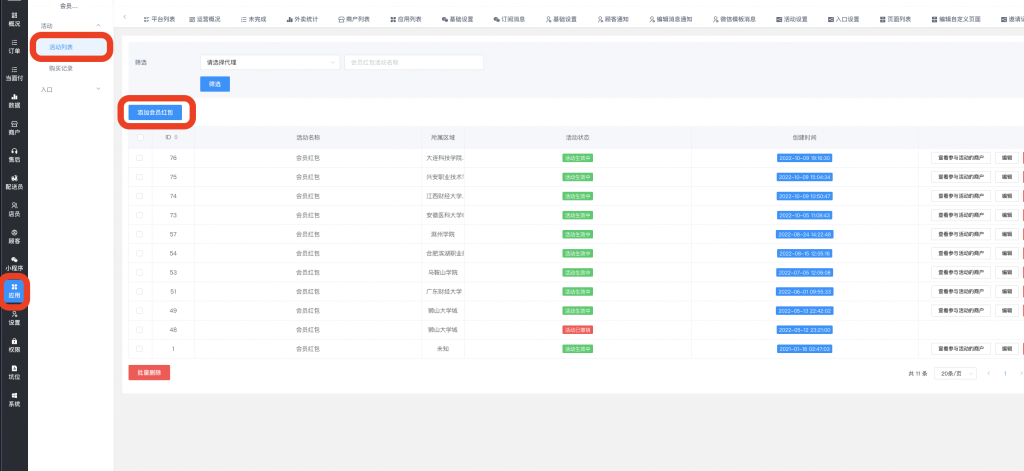This screenshot has height=471, width=1024.
Task: Tick the select-all checkbox in table header
Action: pos(139,137)
